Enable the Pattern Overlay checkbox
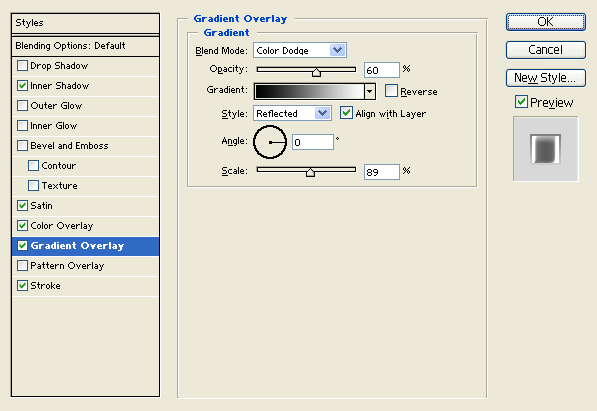This screenshot has height=411, width=597. pos(22,265)
